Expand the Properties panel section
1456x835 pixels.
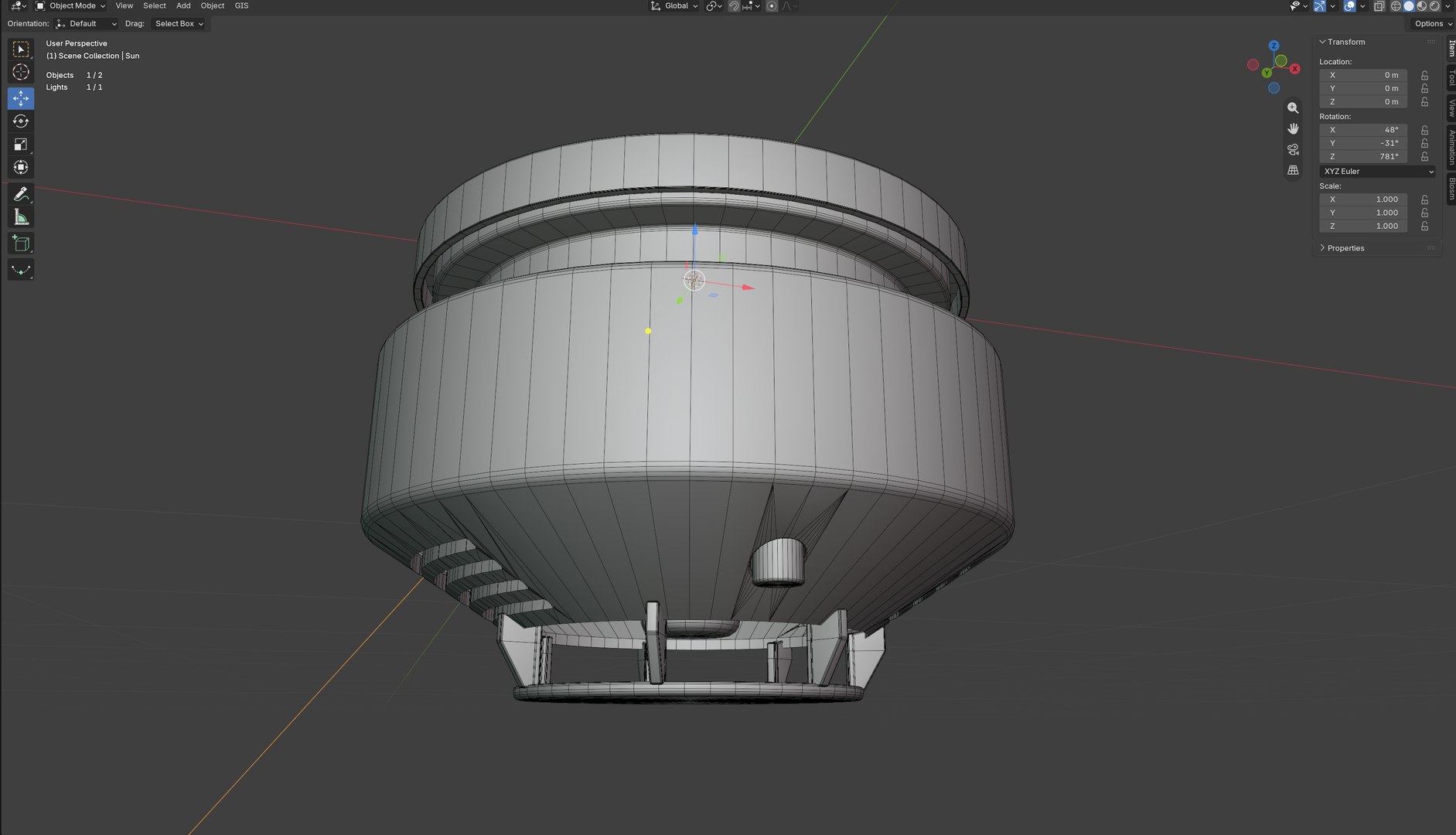[1345, 248]
